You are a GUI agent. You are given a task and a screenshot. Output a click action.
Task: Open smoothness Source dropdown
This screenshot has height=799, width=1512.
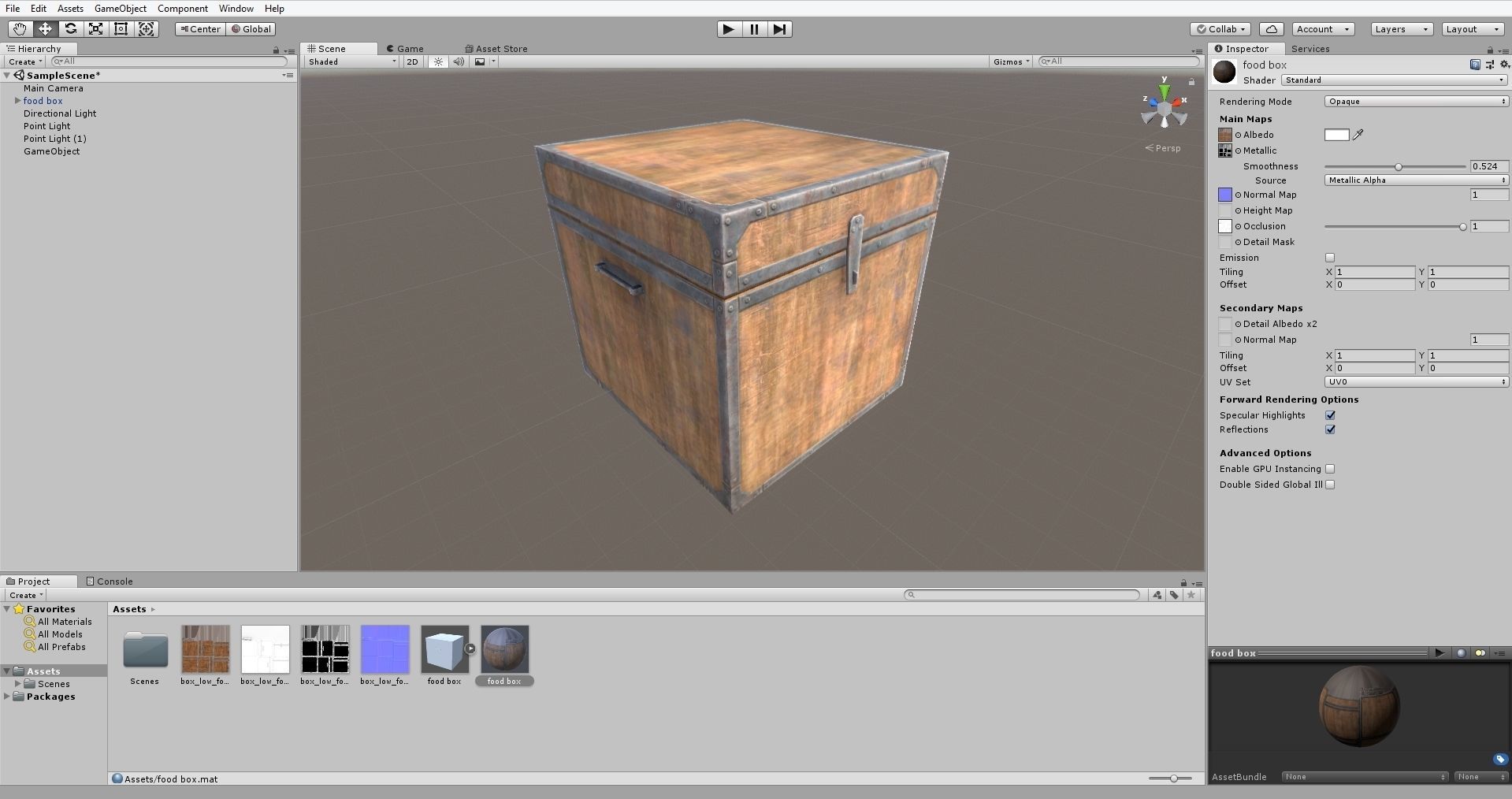1417,180
